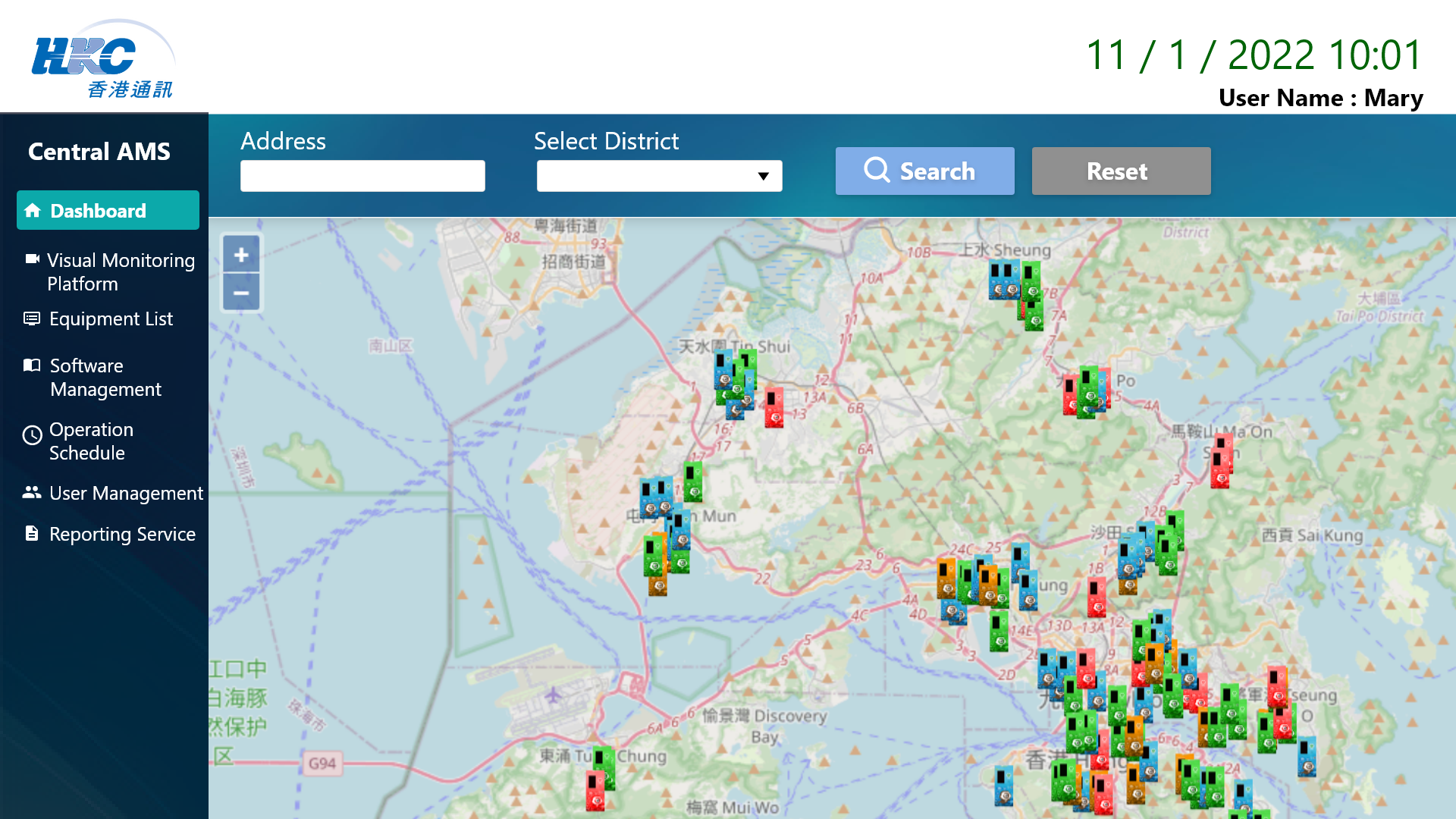Click the Equipment List panel icon
The width and height of the screenshot is (1456, 819).
(x=31, y=318)
